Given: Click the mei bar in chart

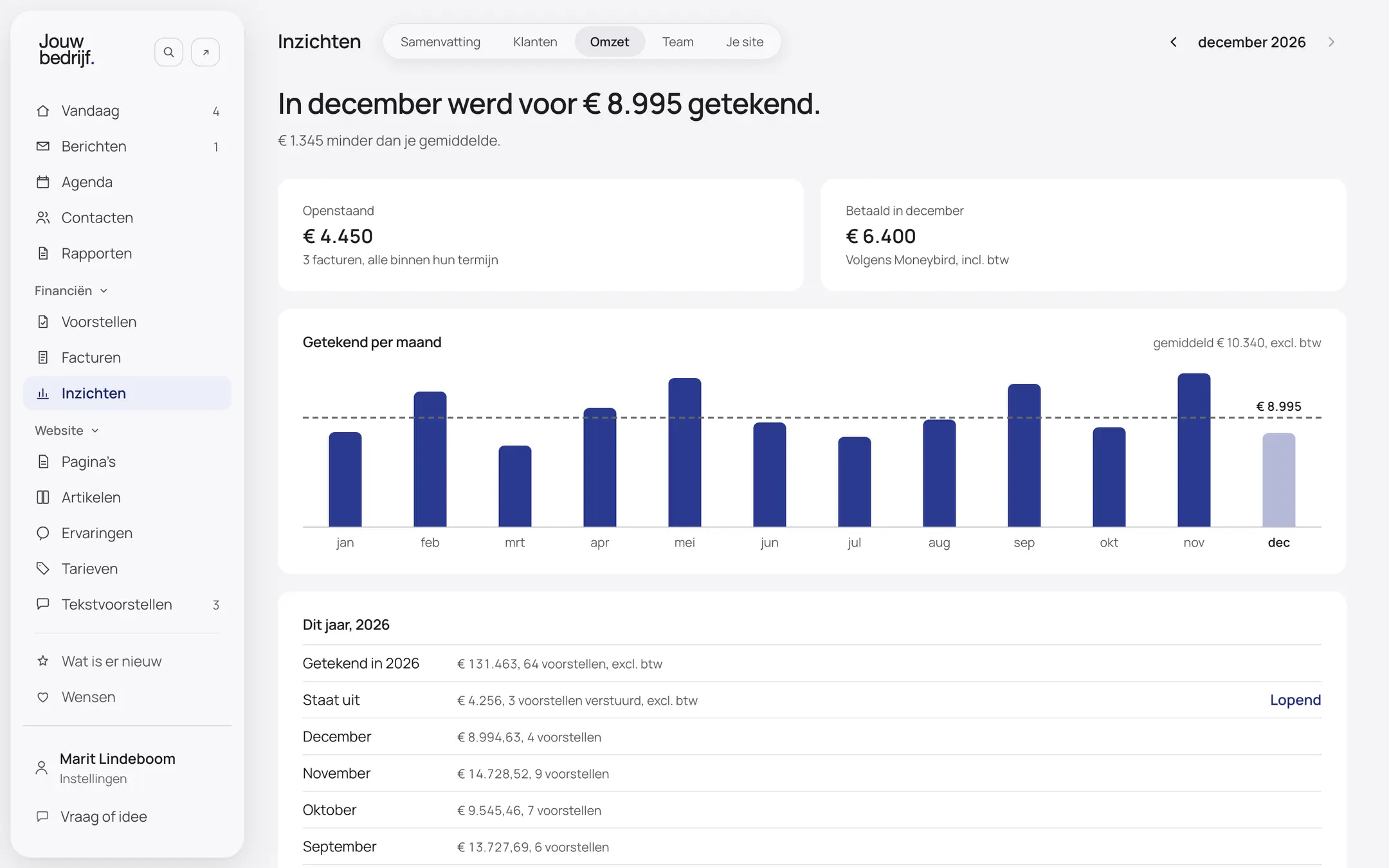Looking at the screenshot, I should 685,453.
